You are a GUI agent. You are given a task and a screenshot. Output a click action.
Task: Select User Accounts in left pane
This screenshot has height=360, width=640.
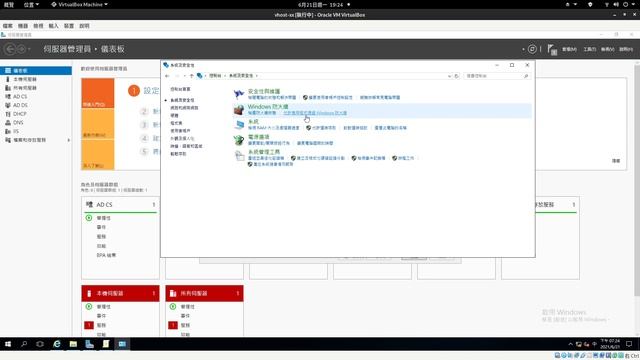(x=180, y=131)
